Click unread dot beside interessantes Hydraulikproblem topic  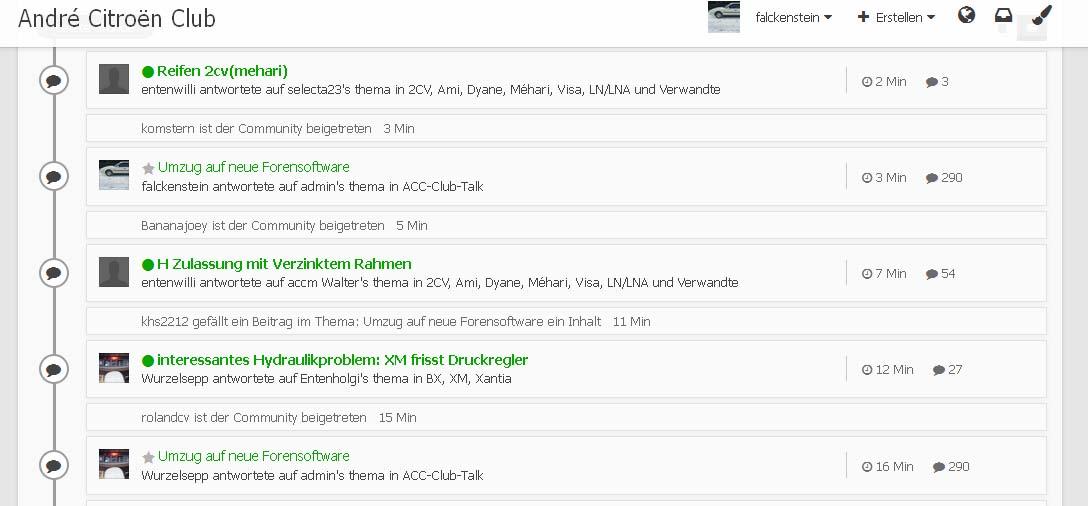click(x=148, y=361)
